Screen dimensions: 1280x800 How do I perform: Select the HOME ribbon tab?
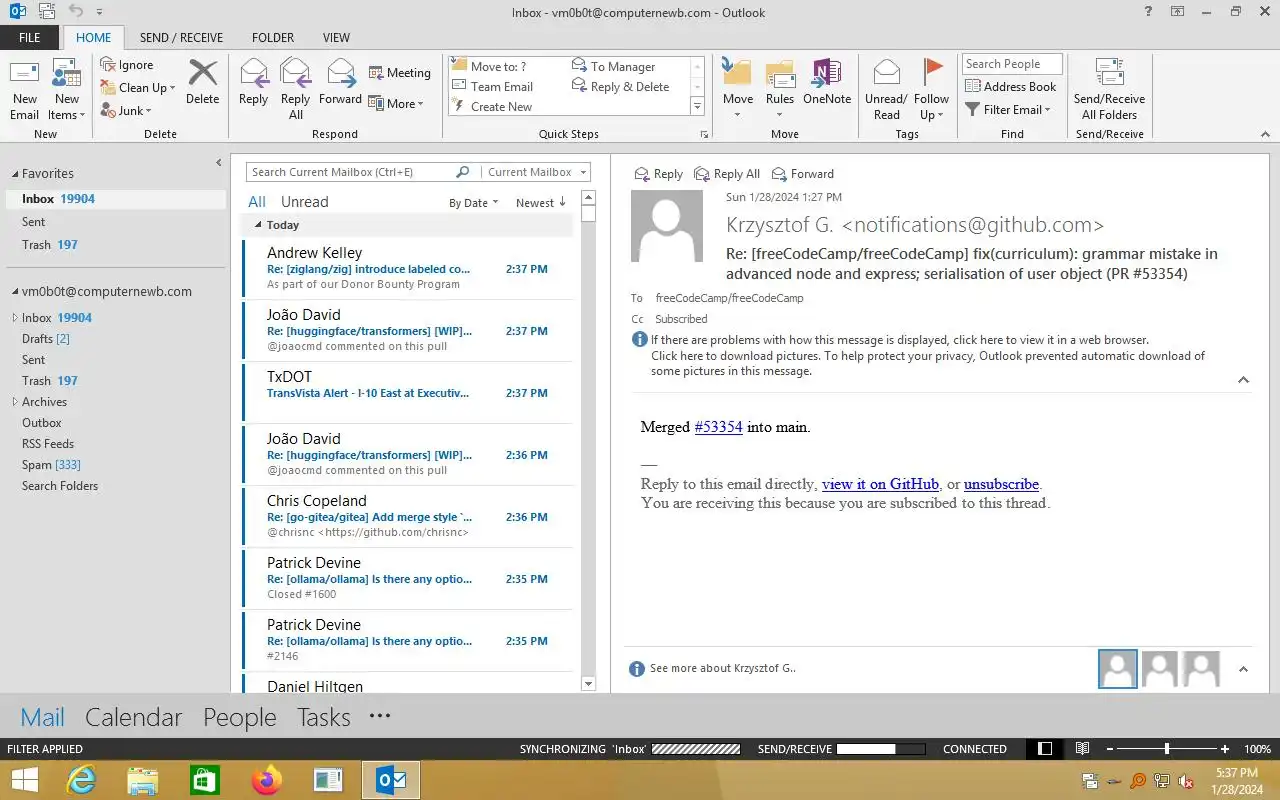94,38
